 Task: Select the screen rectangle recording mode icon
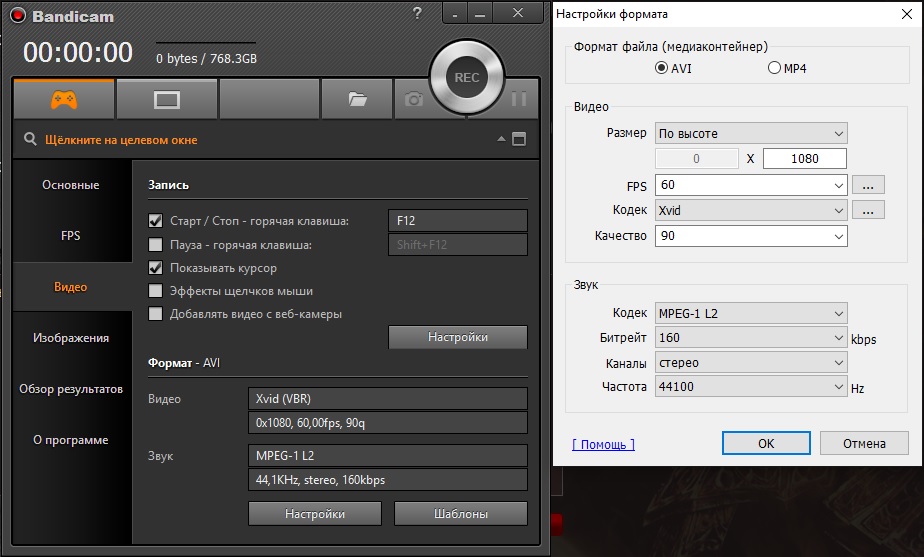[x=167, y=99]
